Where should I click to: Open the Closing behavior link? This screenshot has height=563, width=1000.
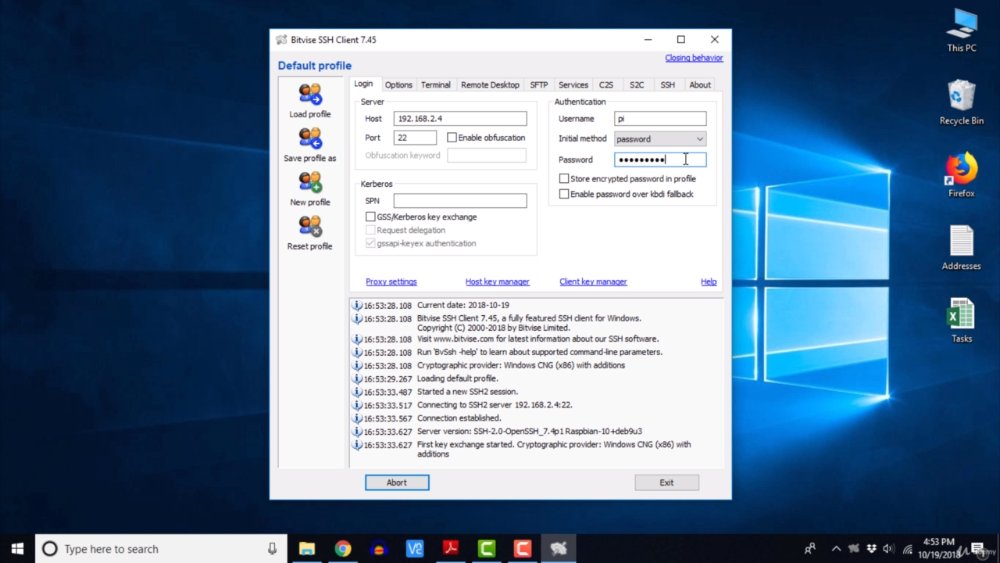694,58
